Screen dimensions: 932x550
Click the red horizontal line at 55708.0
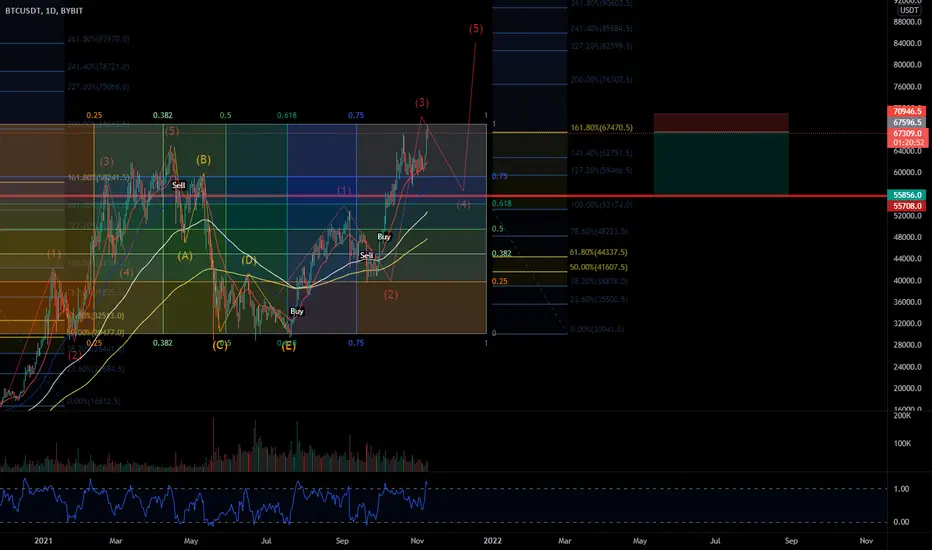coord(443,196)
